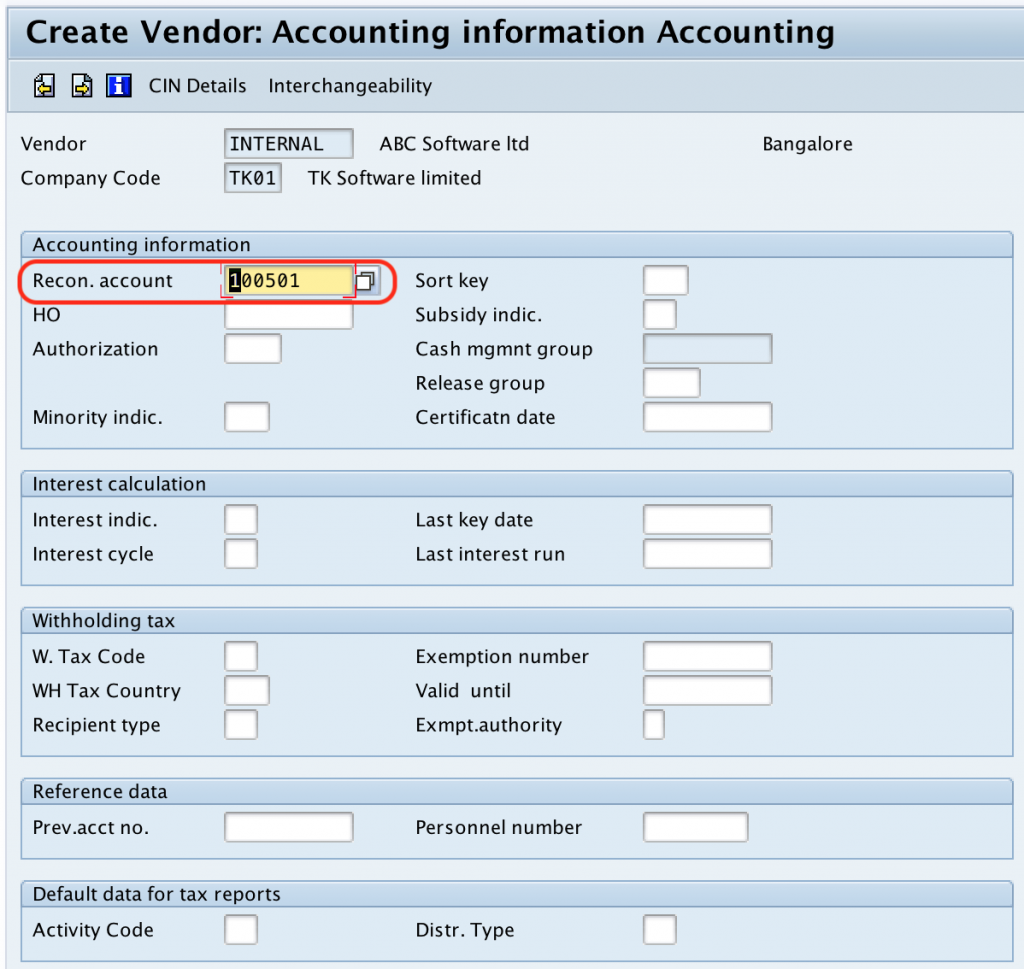The image size is (1024, 969).
Task: Click the Minority indic. checkbox field
Action: coord(246,417)
